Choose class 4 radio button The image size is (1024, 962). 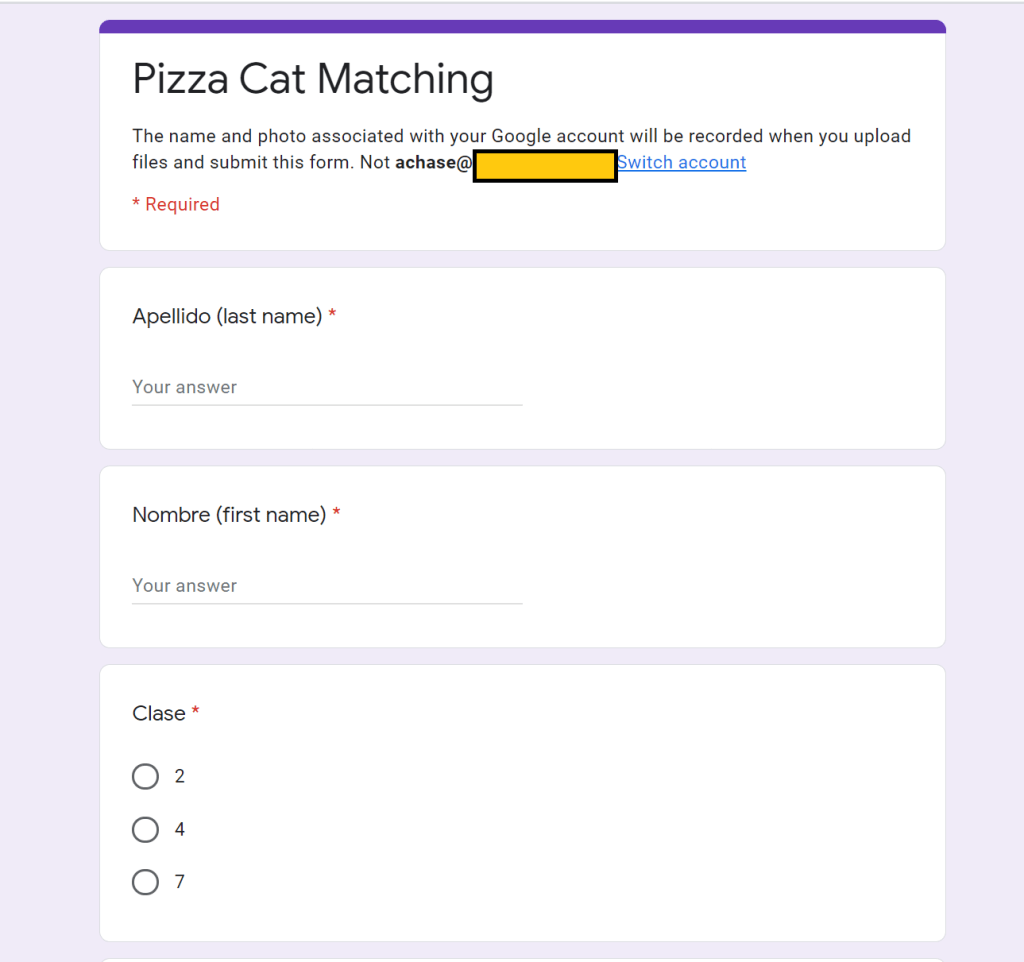[x=146, y=829]
